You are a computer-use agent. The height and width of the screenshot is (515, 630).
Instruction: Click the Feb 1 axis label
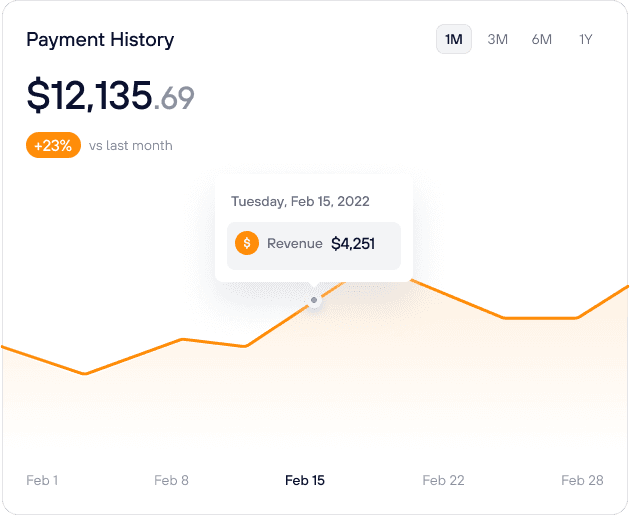42,480
